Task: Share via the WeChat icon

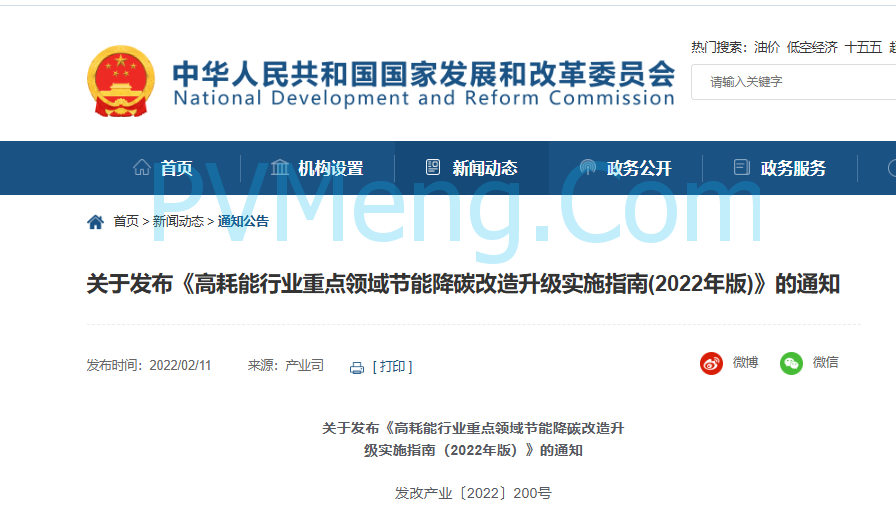Action: [791, 363]
